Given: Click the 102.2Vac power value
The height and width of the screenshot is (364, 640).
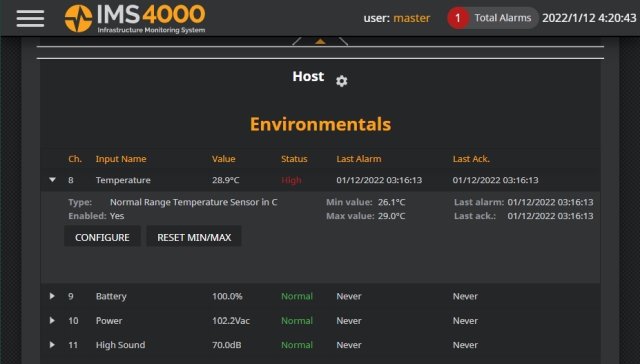Looking at the screenshot, I should 231,321.
